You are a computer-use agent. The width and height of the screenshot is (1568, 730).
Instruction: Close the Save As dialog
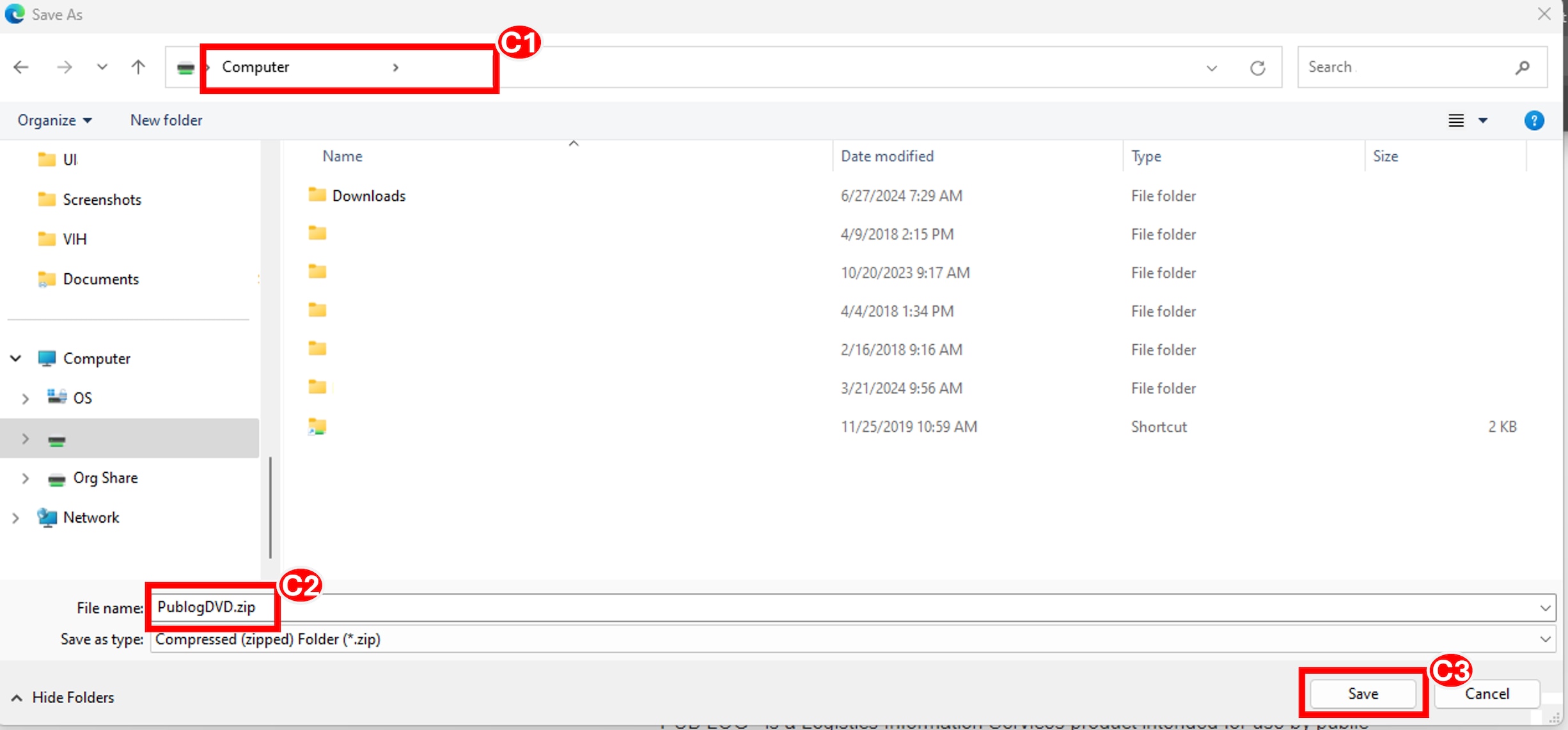(x=1544, y=13)
